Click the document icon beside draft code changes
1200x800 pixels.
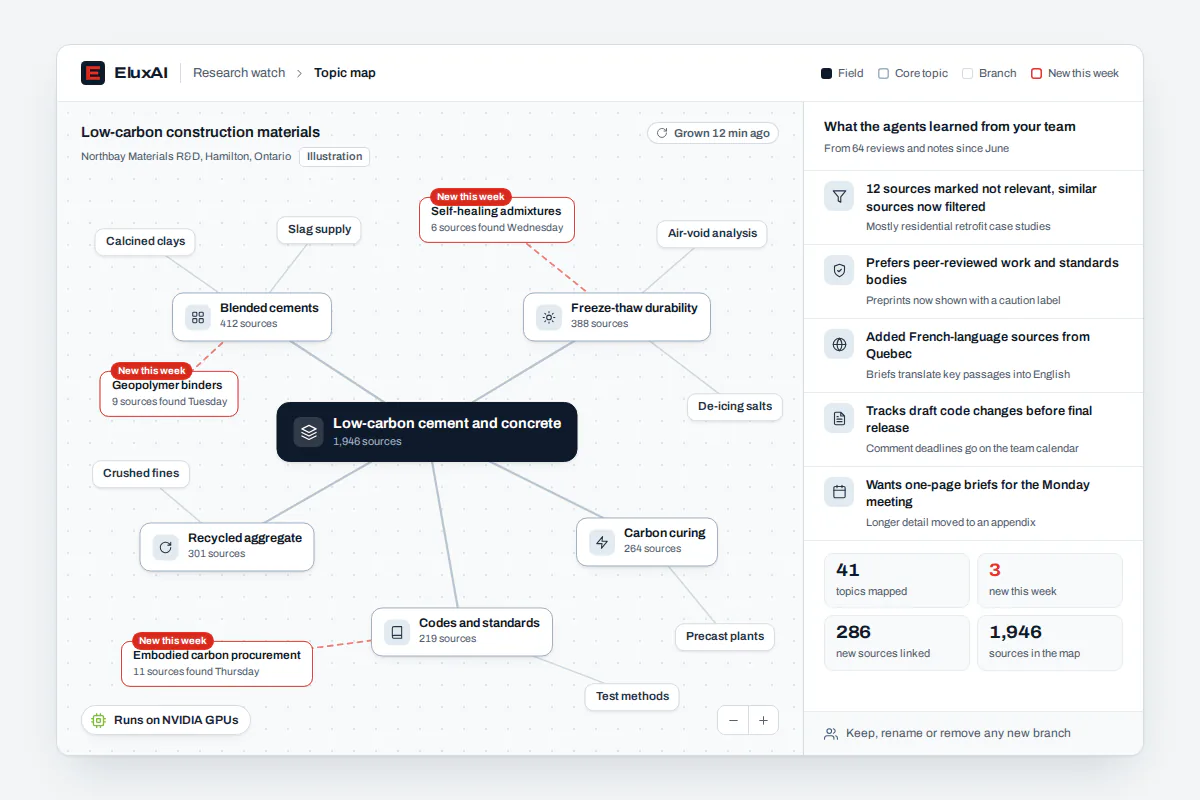(x=839, y=418)
